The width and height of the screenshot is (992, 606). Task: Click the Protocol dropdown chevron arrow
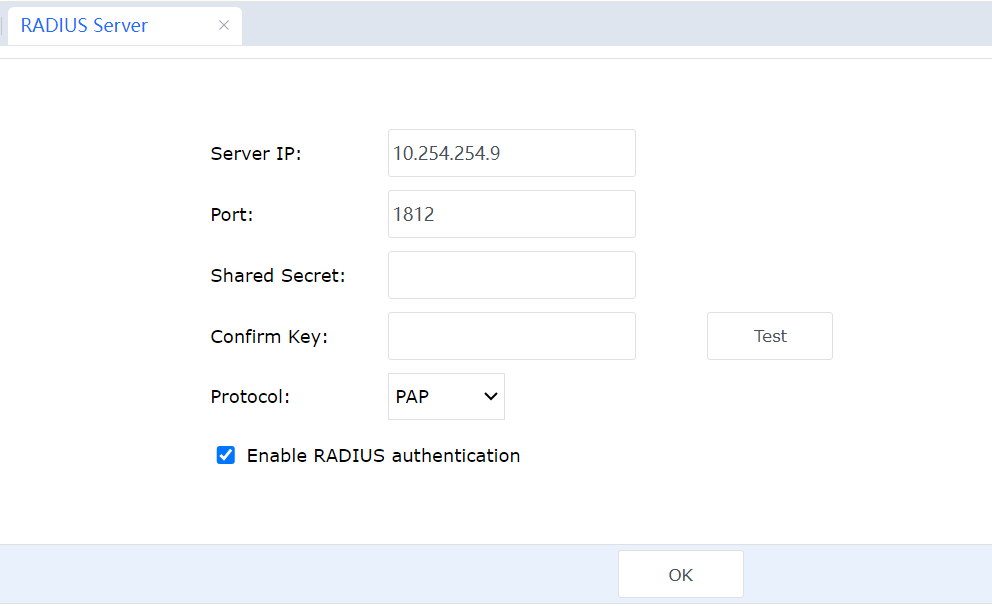point(490,397)
